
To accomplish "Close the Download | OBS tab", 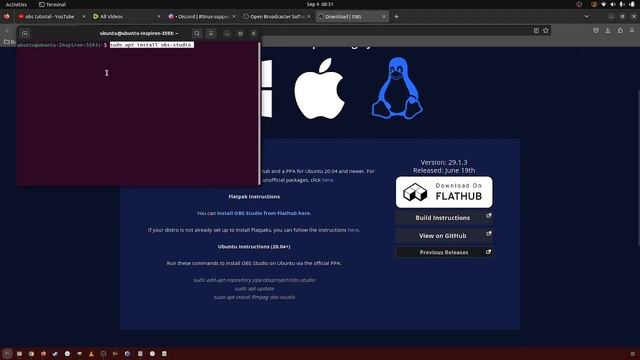I will point(384,17).
